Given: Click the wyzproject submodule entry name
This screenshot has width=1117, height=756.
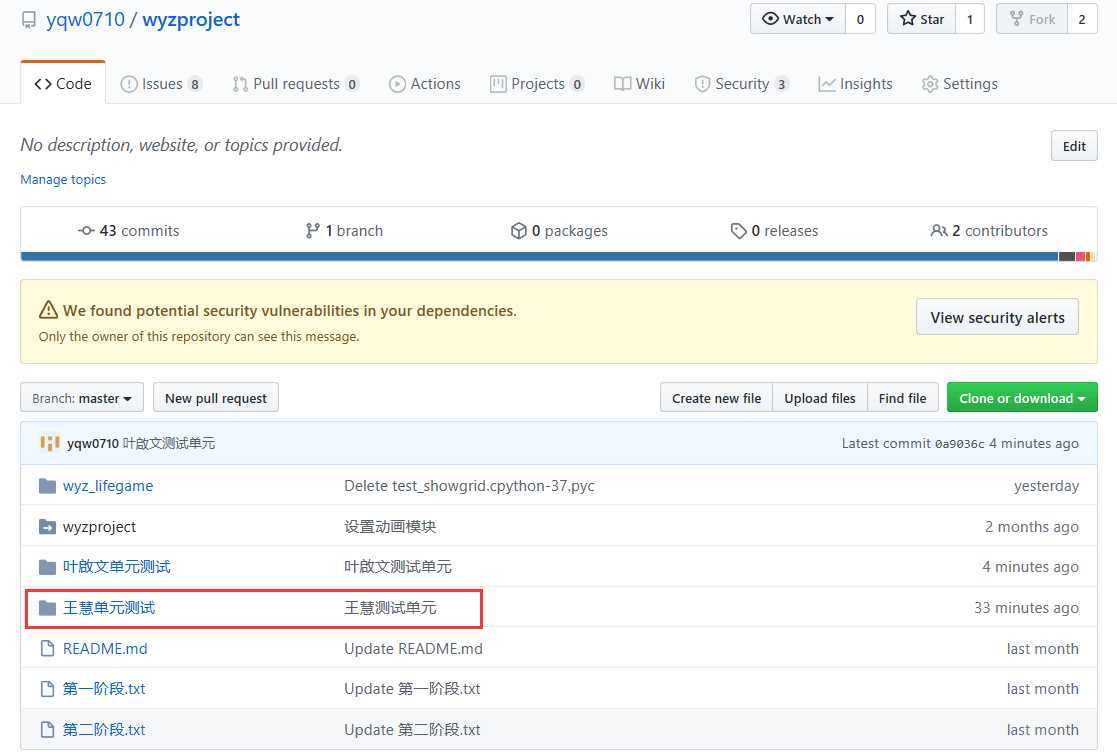Looking at the screenshot, I should point(99,527).
